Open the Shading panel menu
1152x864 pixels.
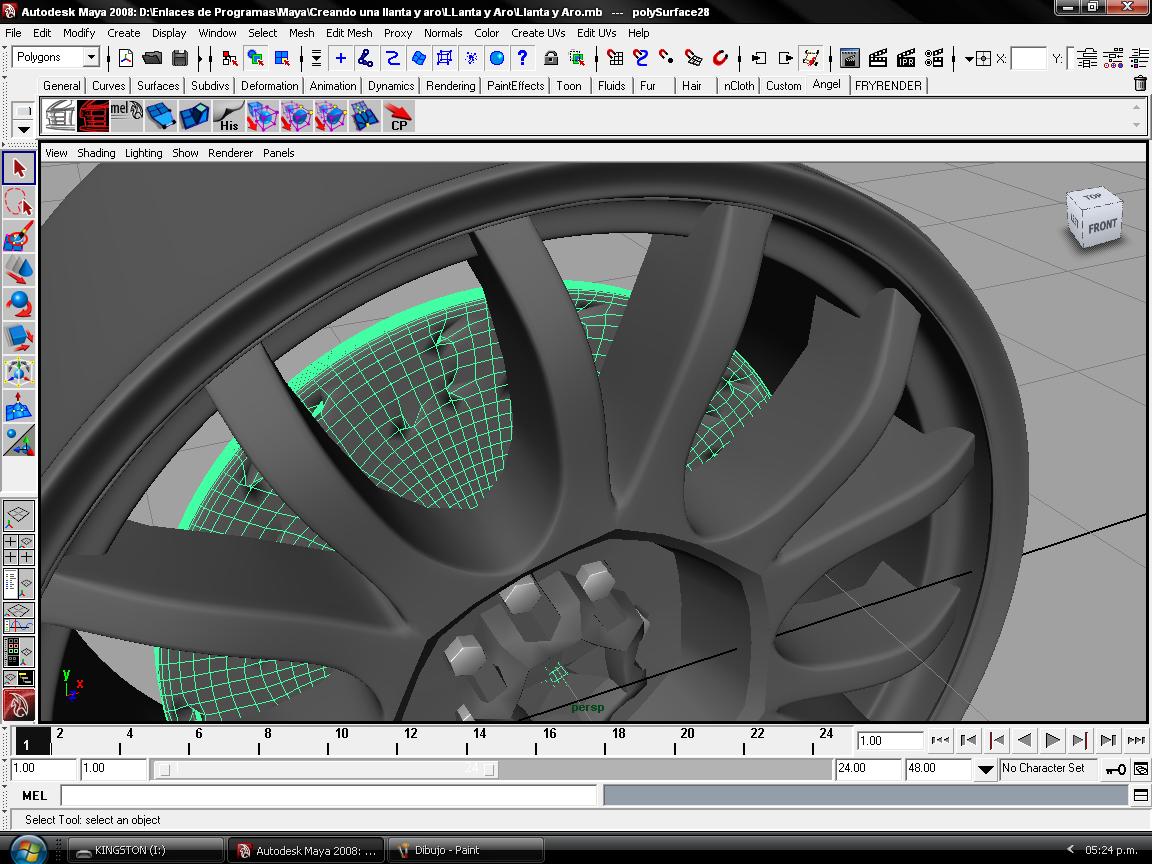[96, 153]
